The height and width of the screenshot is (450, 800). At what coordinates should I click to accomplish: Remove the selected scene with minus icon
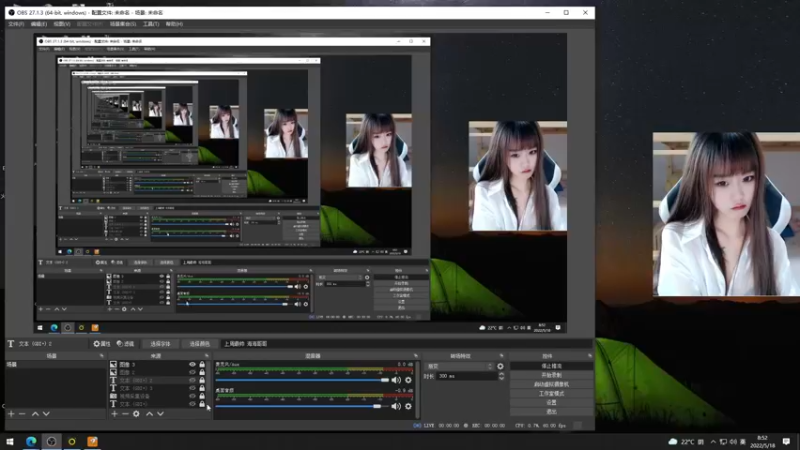click(22, 414)
